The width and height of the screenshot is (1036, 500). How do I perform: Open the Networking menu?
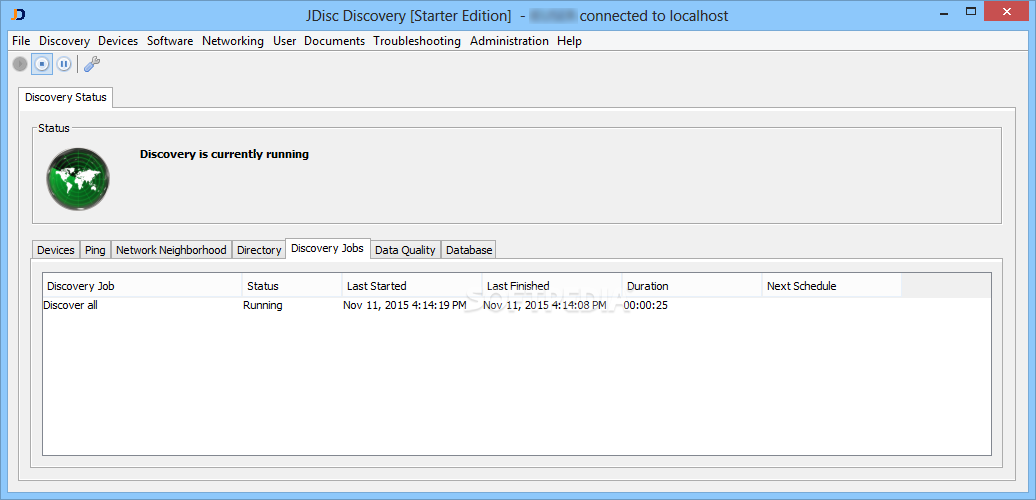233,41
